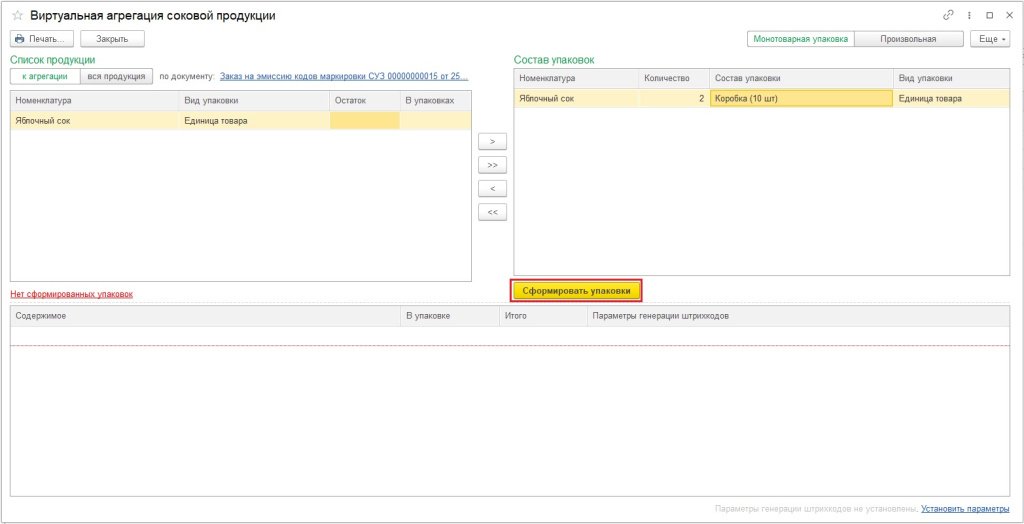Click the Нет сформированных упаковок link
This screenshot has height=524, width=1024.
[x=71, y=294]
